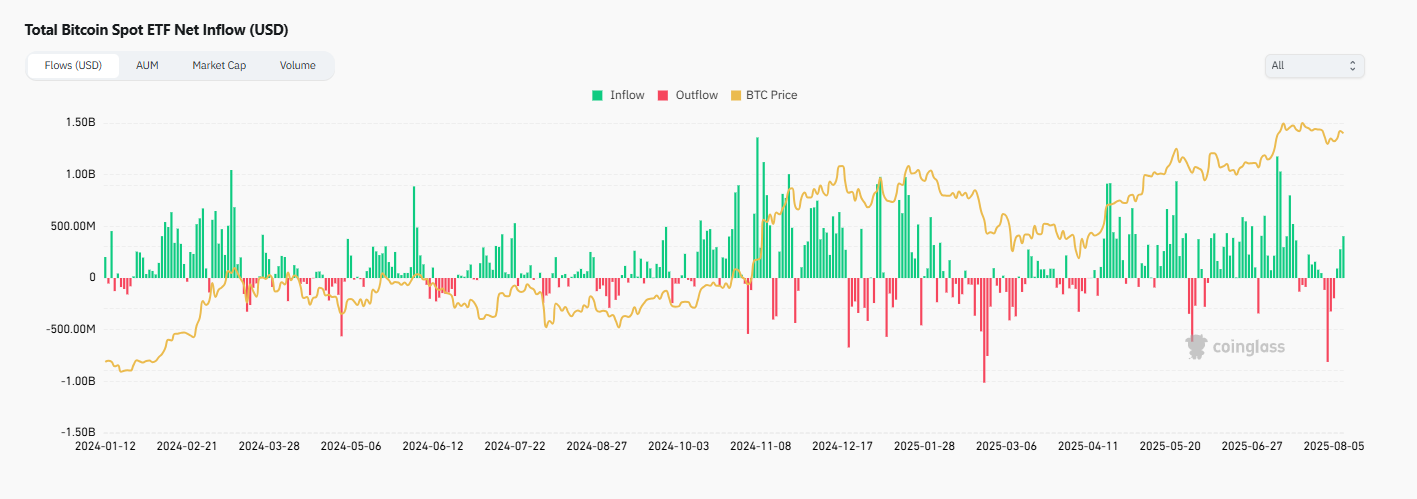This screenshot has height=499, width=1417.
Task: Click the 1.00B y-axis label
Action: click(x=80, y=174)
